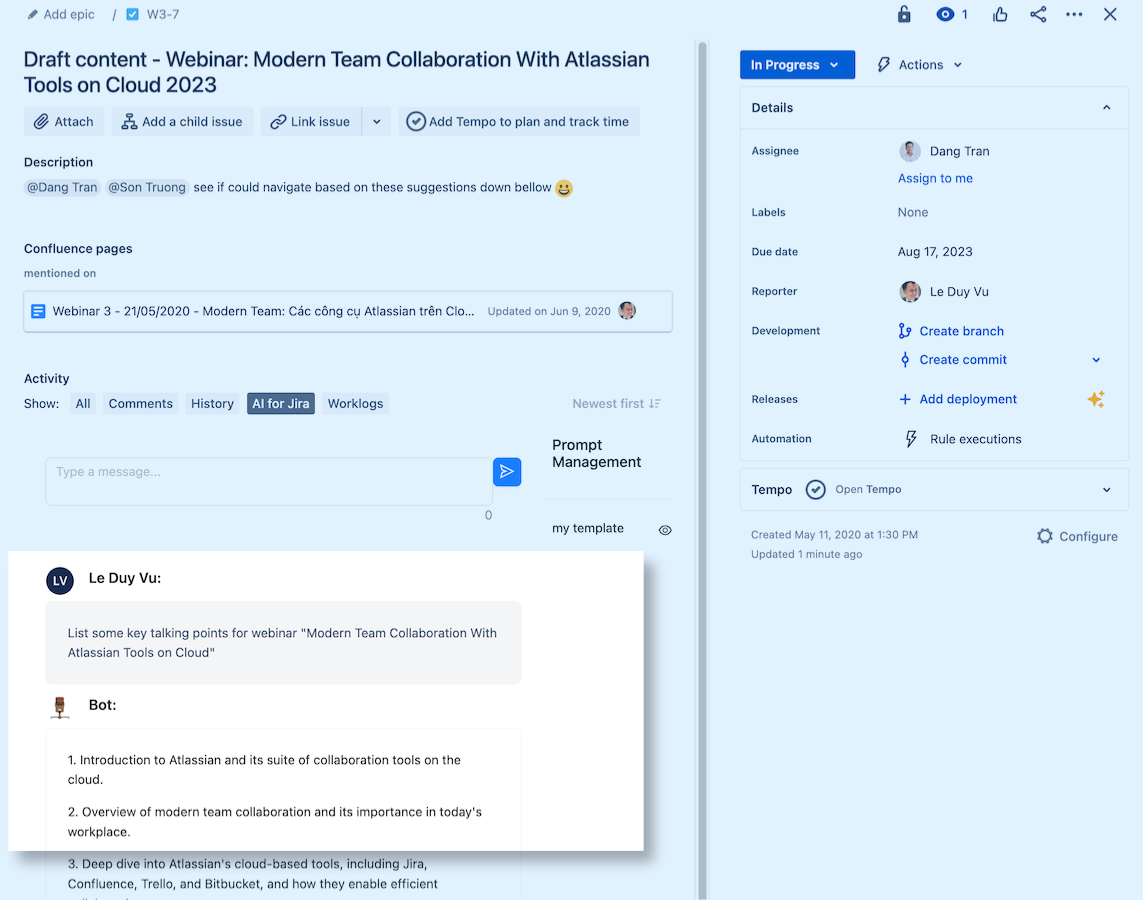Image resolution: width=1143 pixels, height=900 pixels.
Task: Click the my template prompt entry
Action: pos(588,528)
